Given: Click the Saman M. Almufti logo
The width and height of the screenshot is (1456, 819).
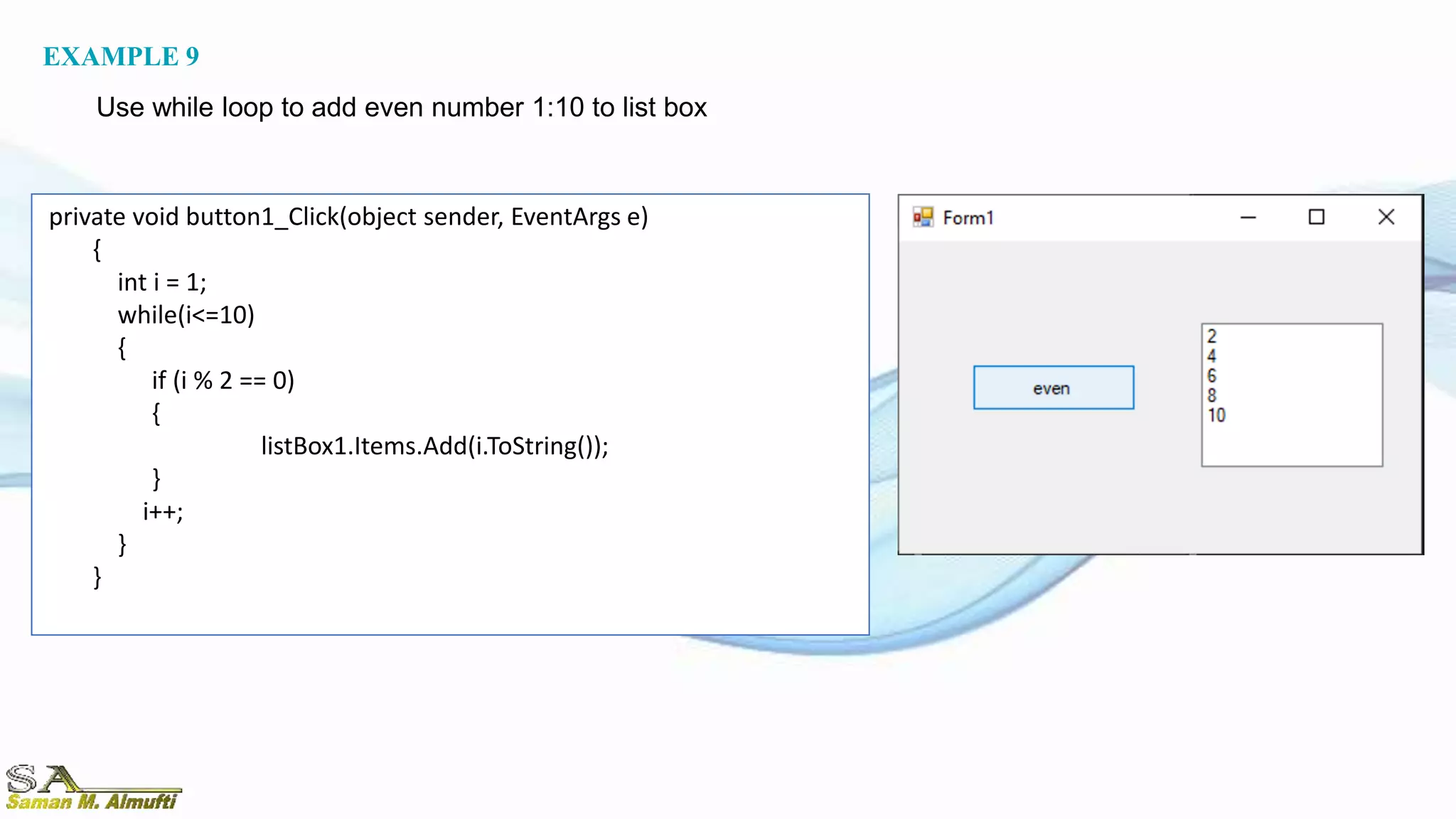Looking at the screenshot, I should pos(92,788).
